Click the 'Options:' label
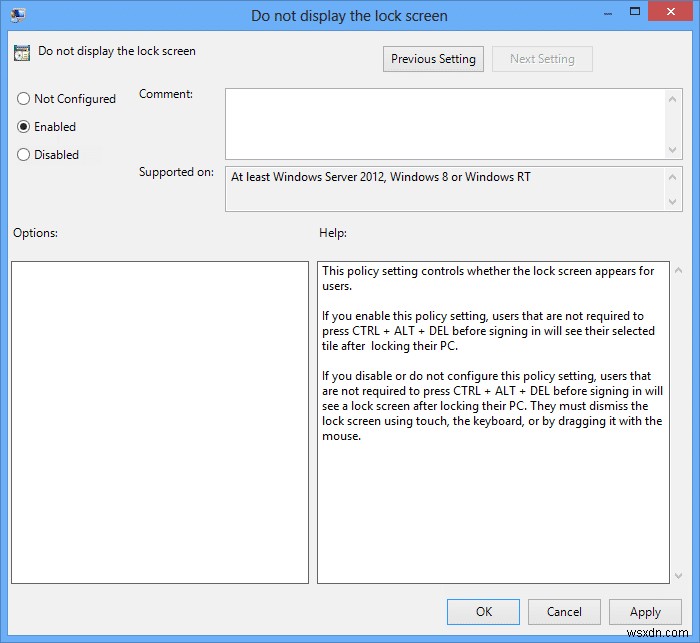The height and width of the screenshot is (643, 700). click(x=35, y=233)
